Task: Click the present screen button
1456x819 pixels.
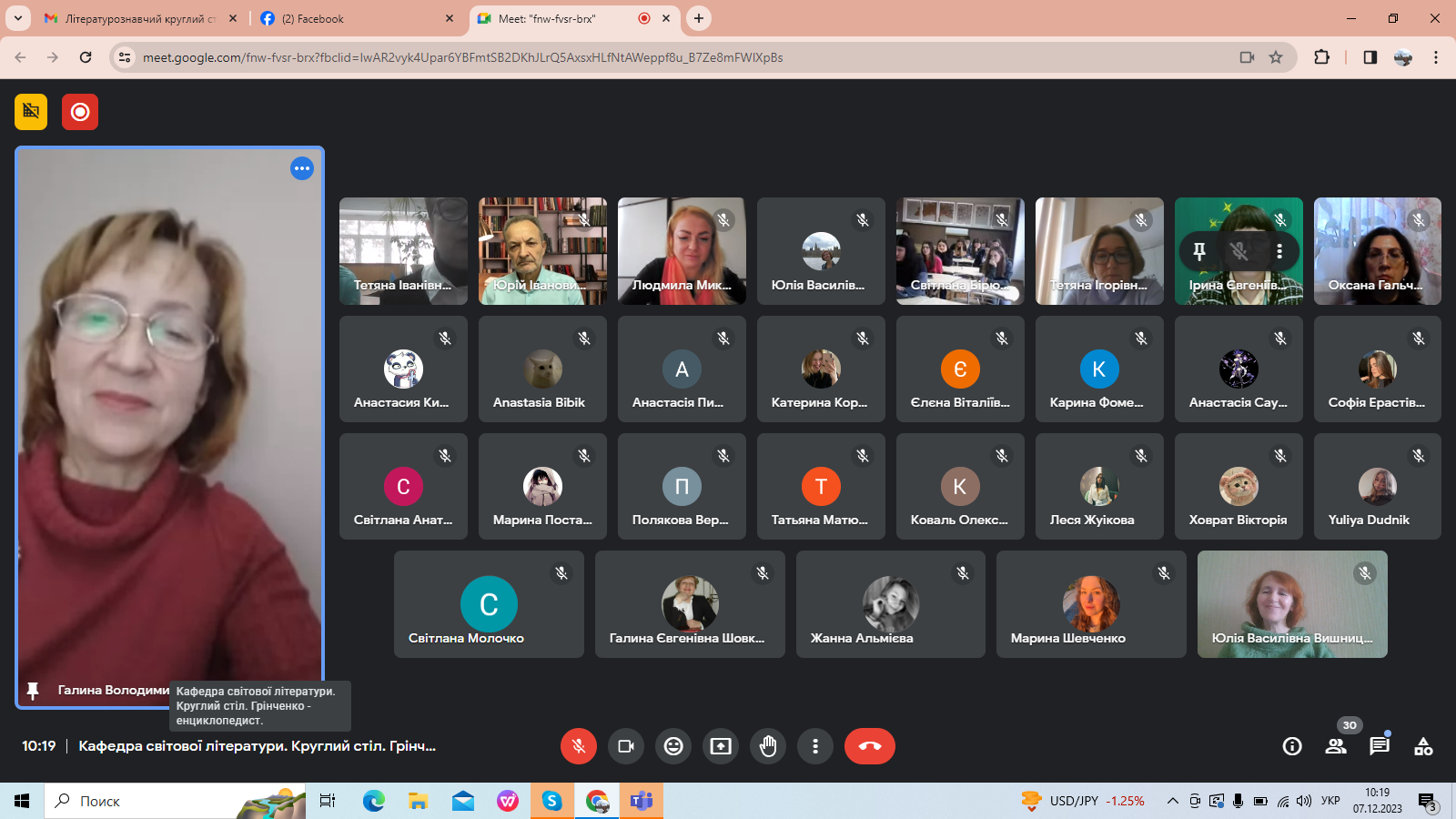Action: (721, 746)
